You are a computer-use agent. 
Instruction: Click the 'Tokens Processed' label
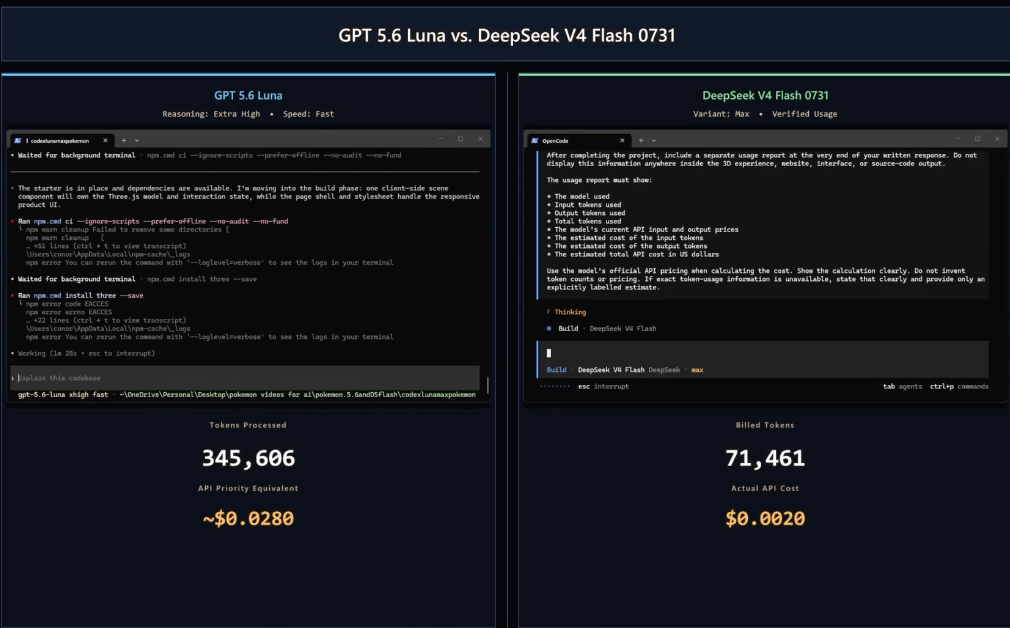coord(248,425)
